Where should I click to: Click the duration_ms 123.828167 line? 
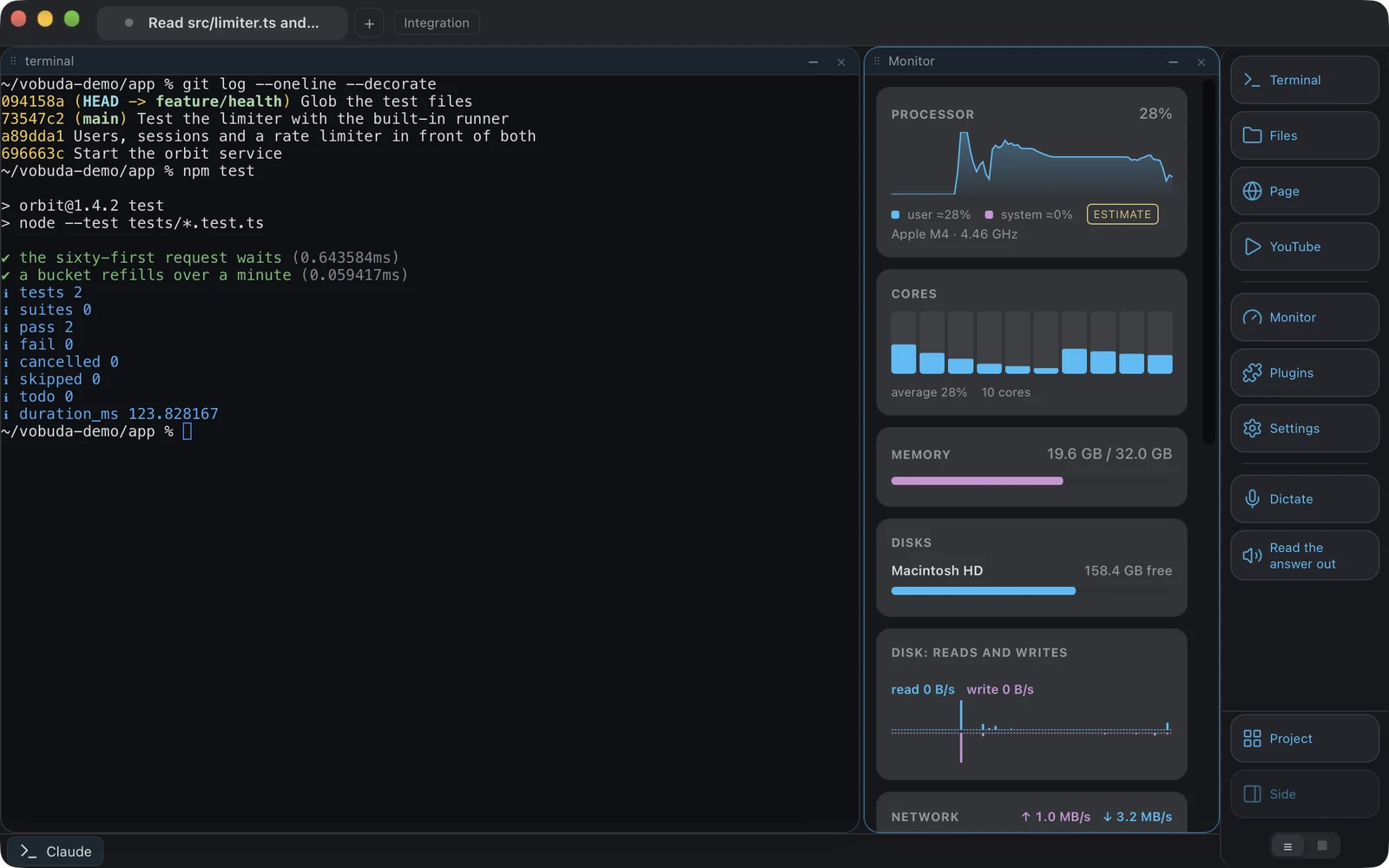tap(110, 414)
